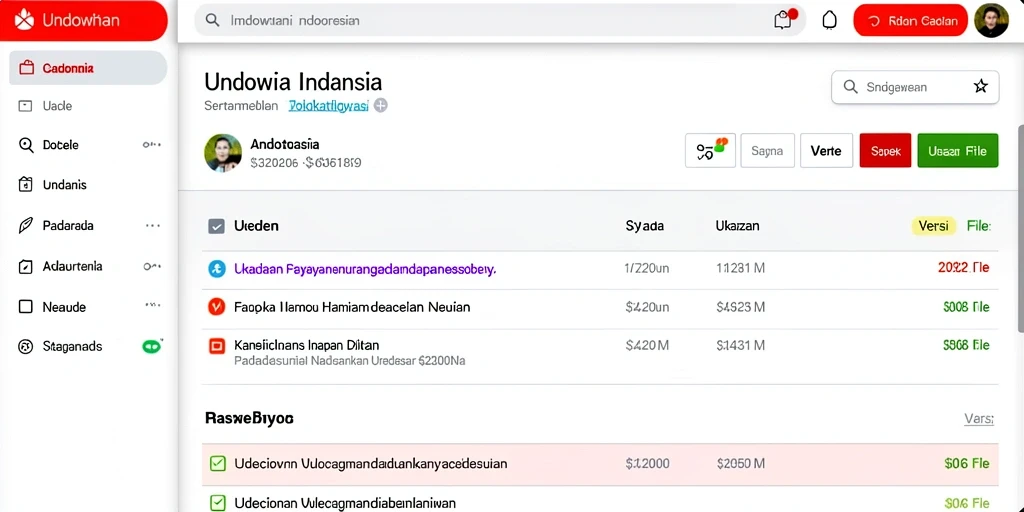Select the Padarada feather icon in the sidebar
This screenshot has height=512, width=1024.
point(25,226)
